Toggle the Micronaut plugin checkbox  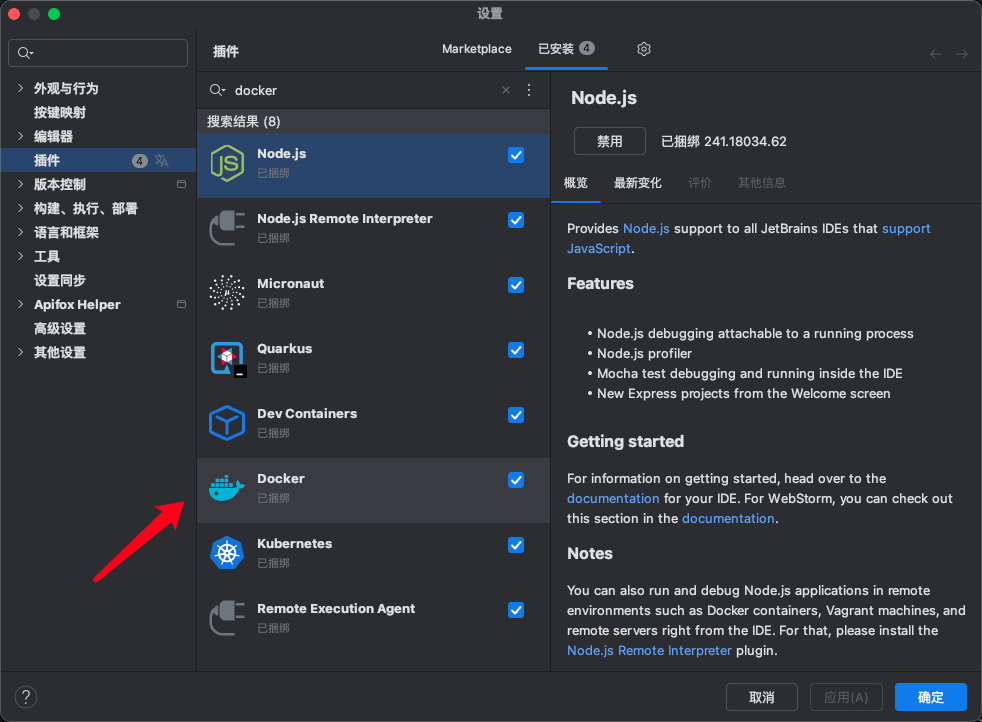[516, 286]
